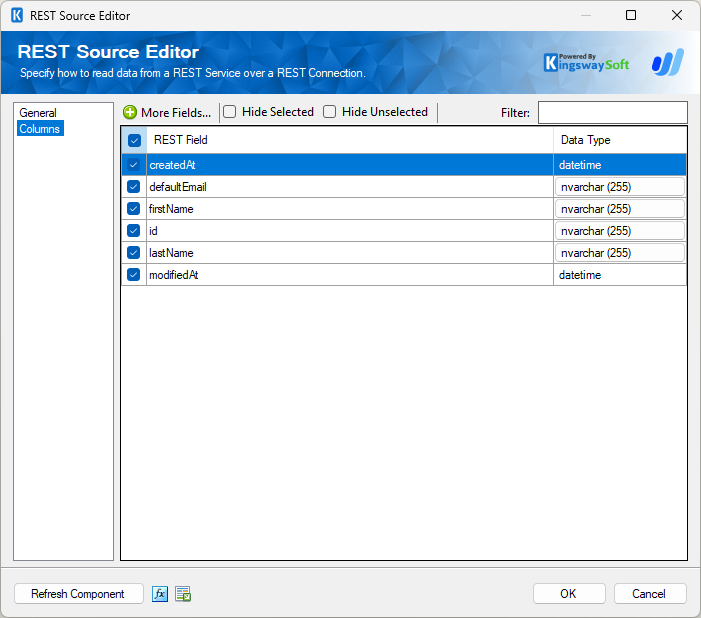The height and width of the screenshot is (618, 701).
Task: Click the column mapping table icon beside fx
Action: point(183,594)
